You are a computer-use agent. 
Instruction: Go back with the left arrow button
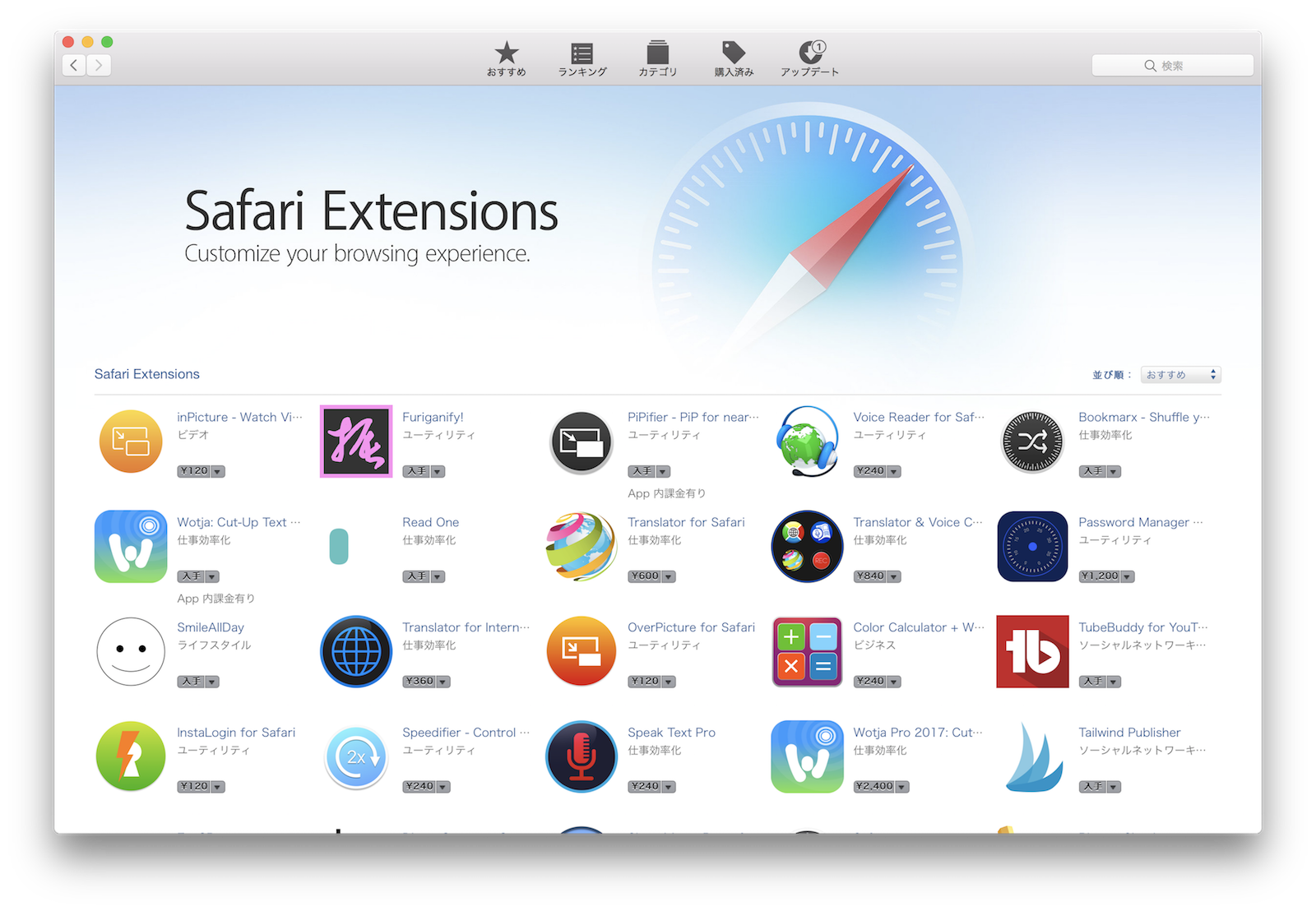(x=74, y=65)
